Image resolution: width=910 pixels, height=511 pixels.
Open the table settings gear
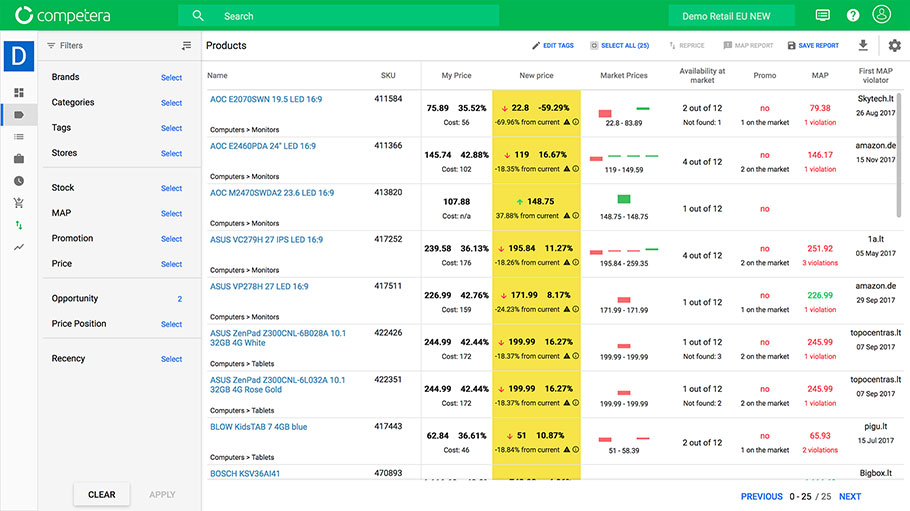click(x=894, y=45)
